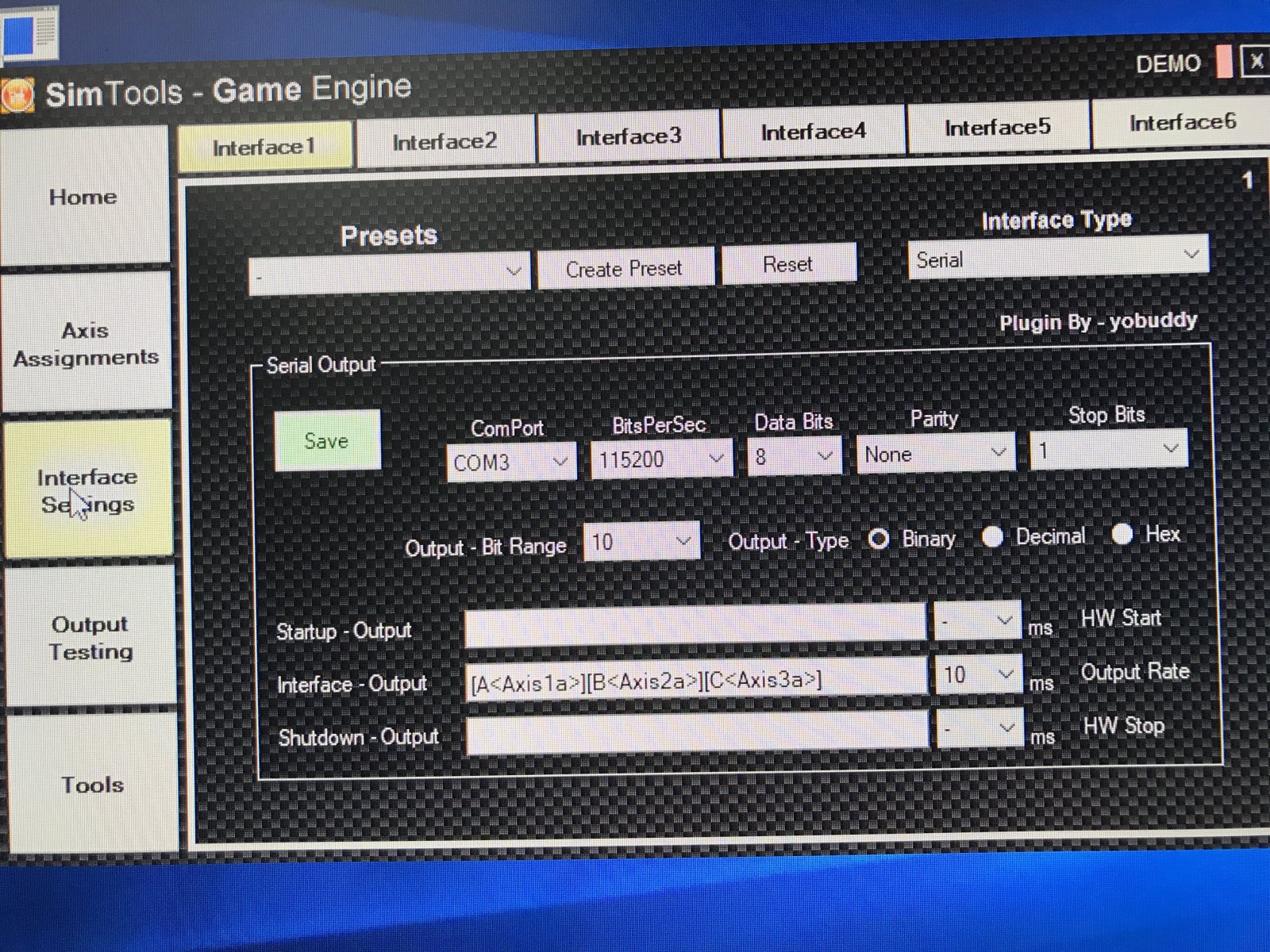Click the 'Serial Output' group label
1270x952 pixels.
[x=321, y=365]
